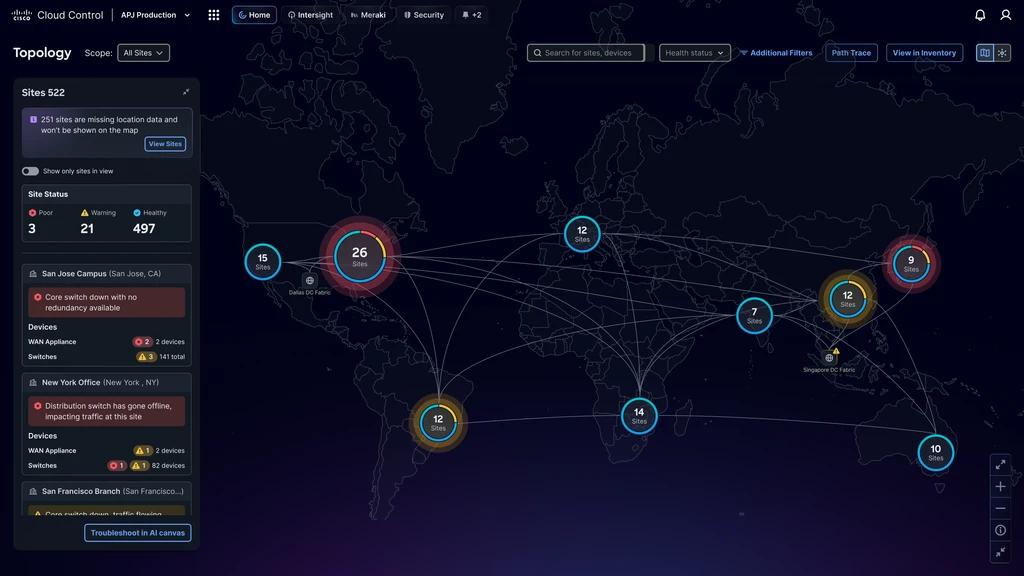1024x576 pixels.
Task: Expand San Jose Campus site card
Action: [106, 274]
